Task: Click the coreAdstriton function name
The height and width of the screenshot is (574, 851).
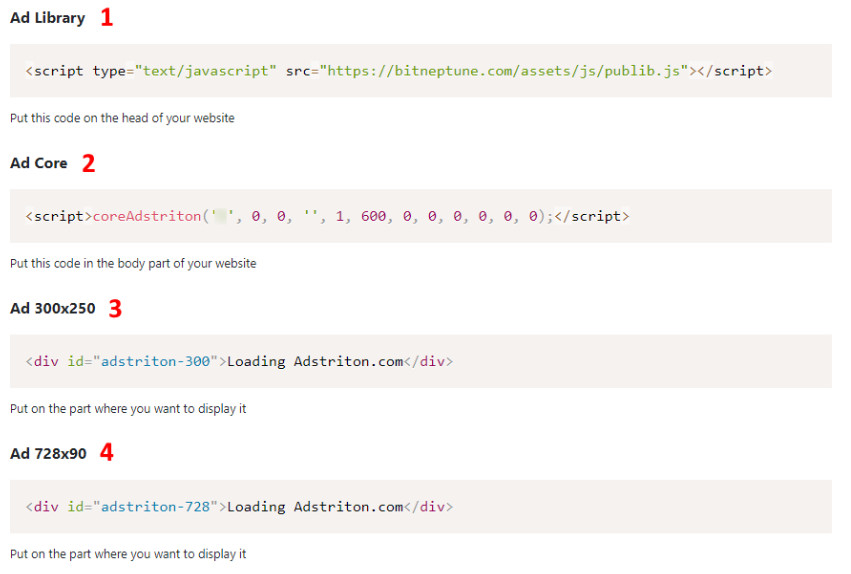Action: [146, 216]
